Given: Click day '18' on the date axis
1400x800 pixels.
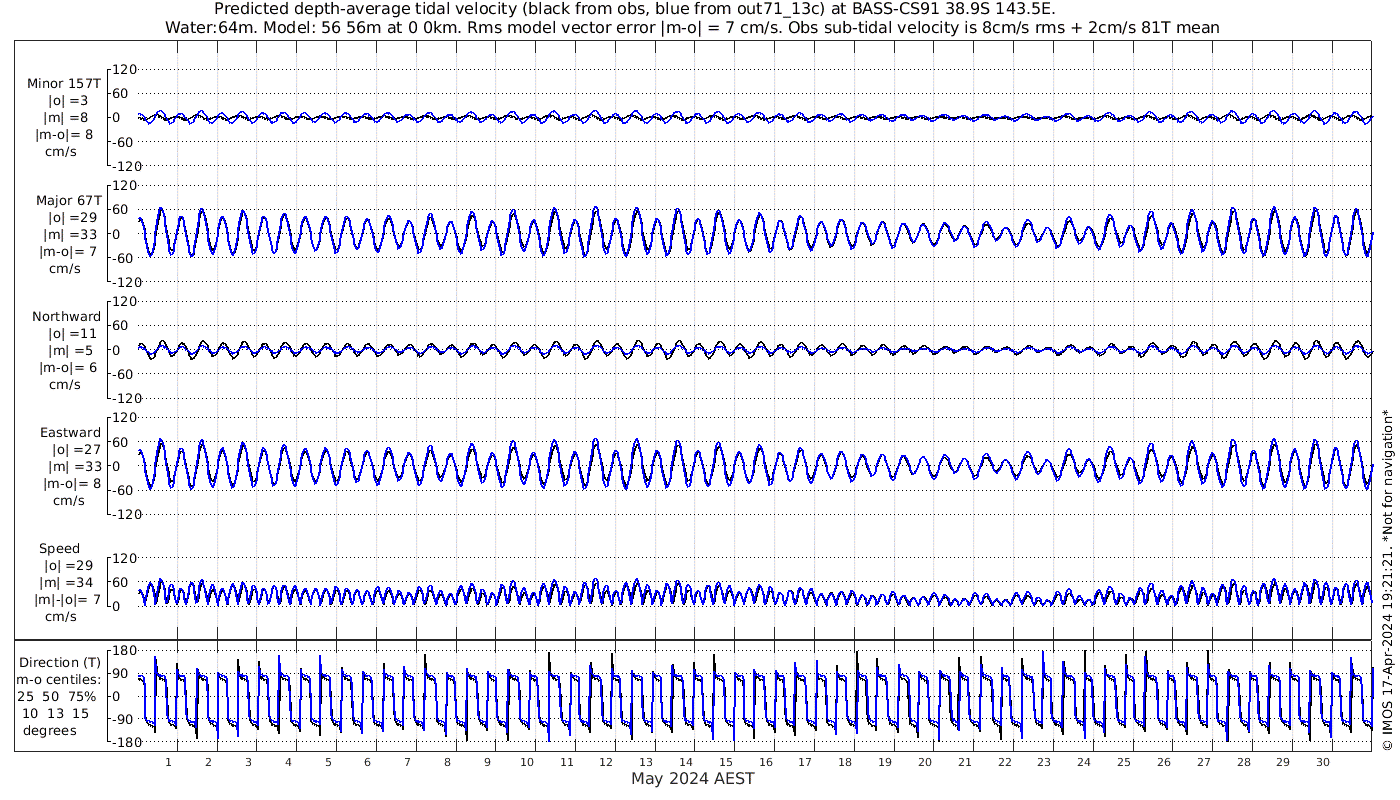Looking at the screenshot, I should 845,762.
